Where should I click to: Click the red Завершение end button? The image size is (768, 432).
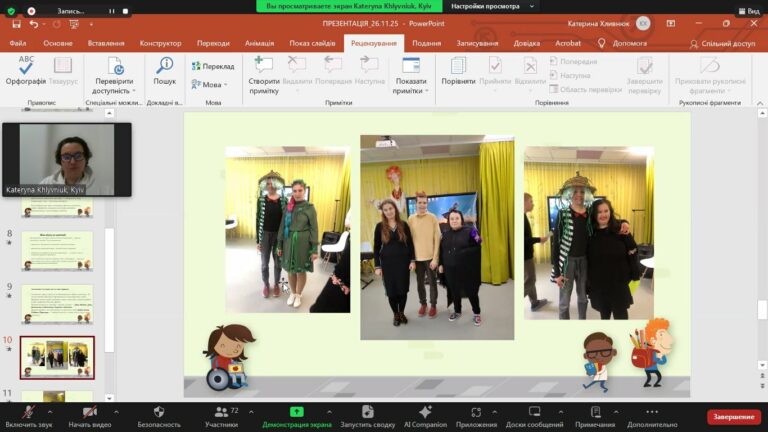point(734,416)
